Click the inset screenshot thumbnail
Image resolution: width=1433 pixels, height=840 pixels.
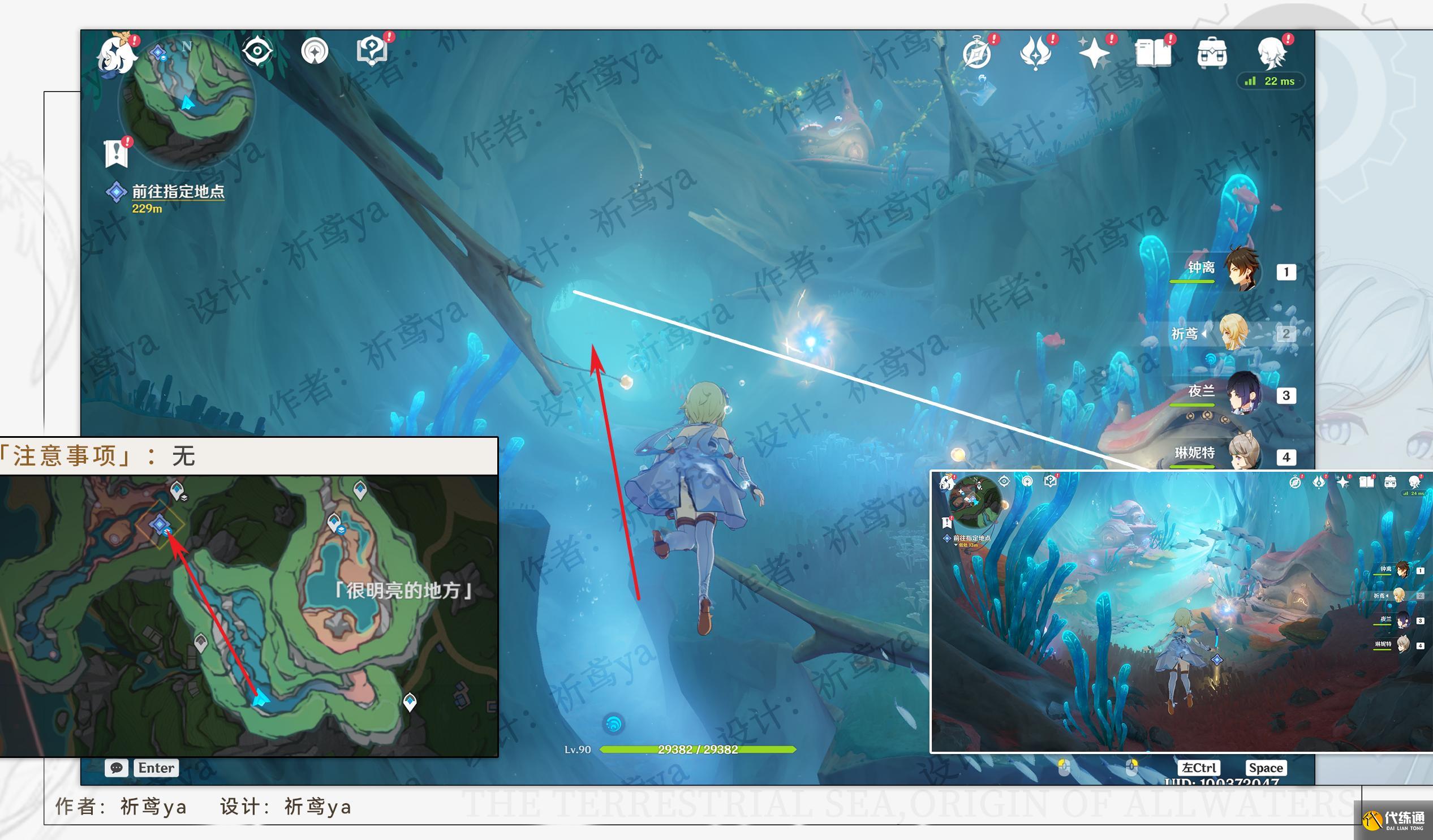pos(1181,611)
